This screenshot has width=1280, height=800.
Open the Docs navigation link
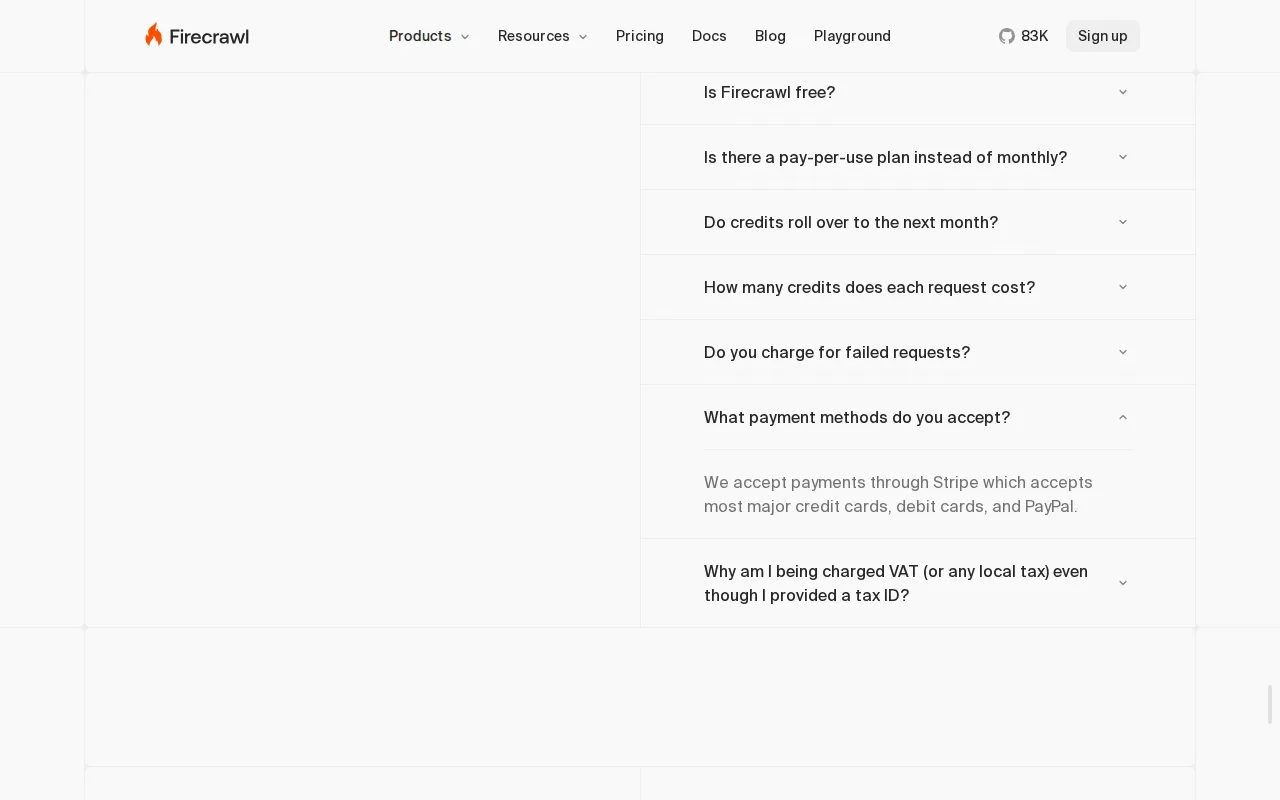point(709,36)
